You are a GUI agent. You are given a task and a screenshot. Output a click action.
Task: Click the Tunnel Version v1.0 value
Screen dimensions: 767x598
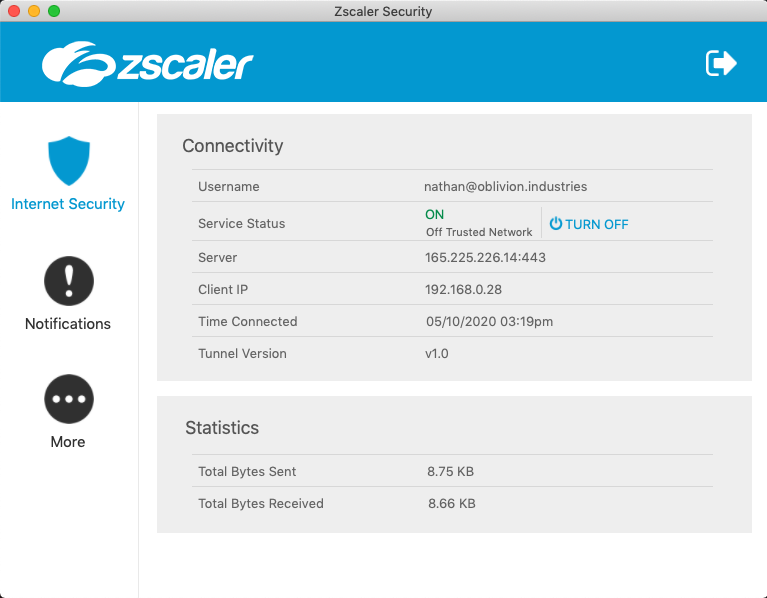pos(437,354)
